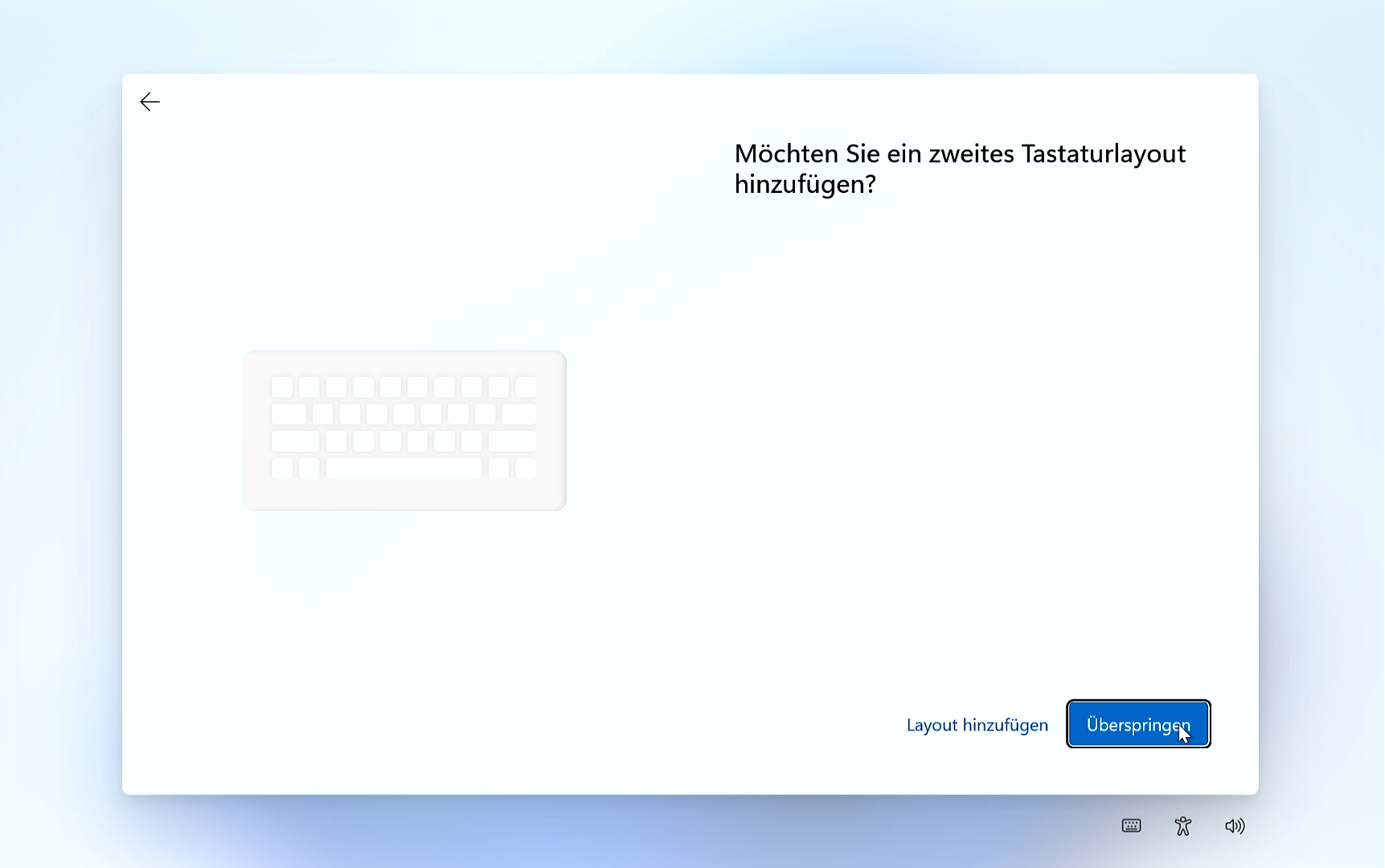Choose Layout hinzufügen link
This screenshot has width=1385, height=868.
click(x=977, y=725)
